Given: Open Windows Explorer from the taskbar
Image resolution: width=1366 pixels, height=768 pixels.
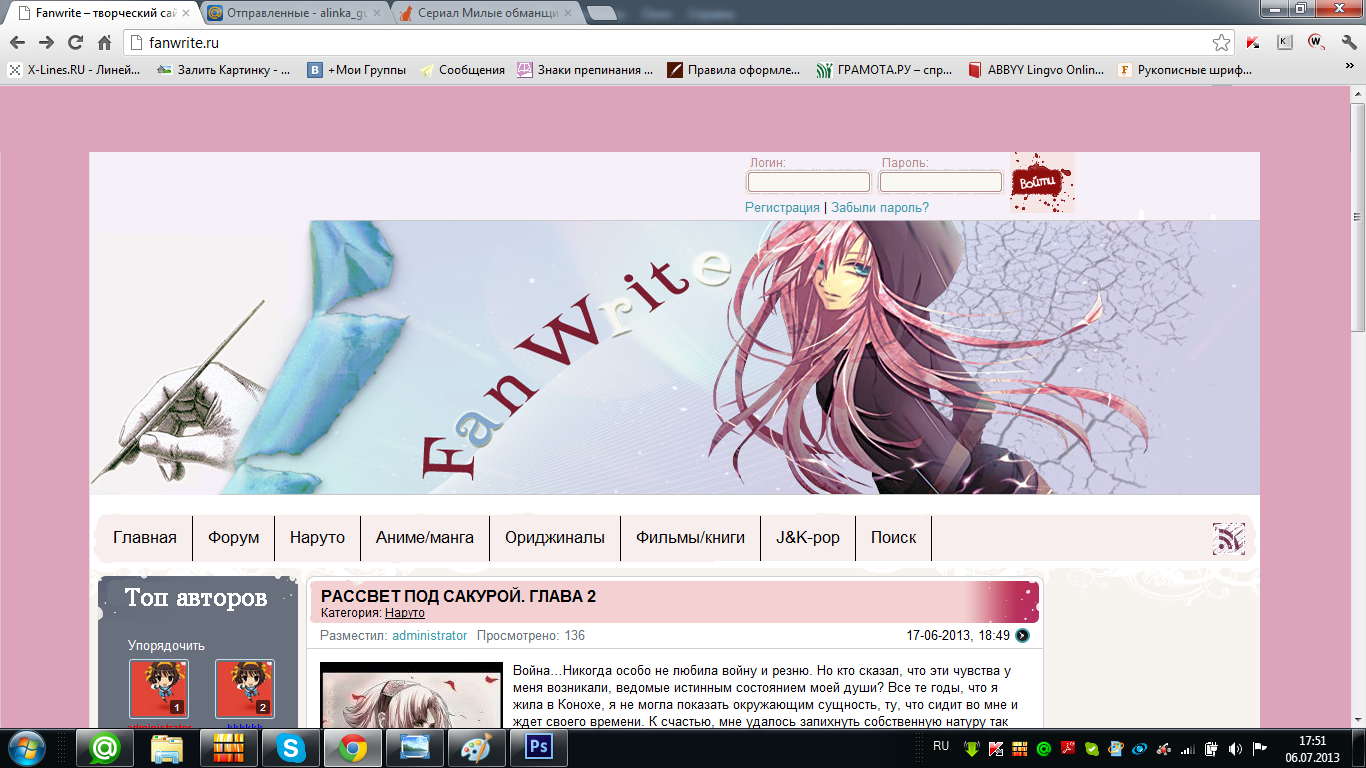Looking at the screenshot, I should pyautogui.click(x=166, y=747).
